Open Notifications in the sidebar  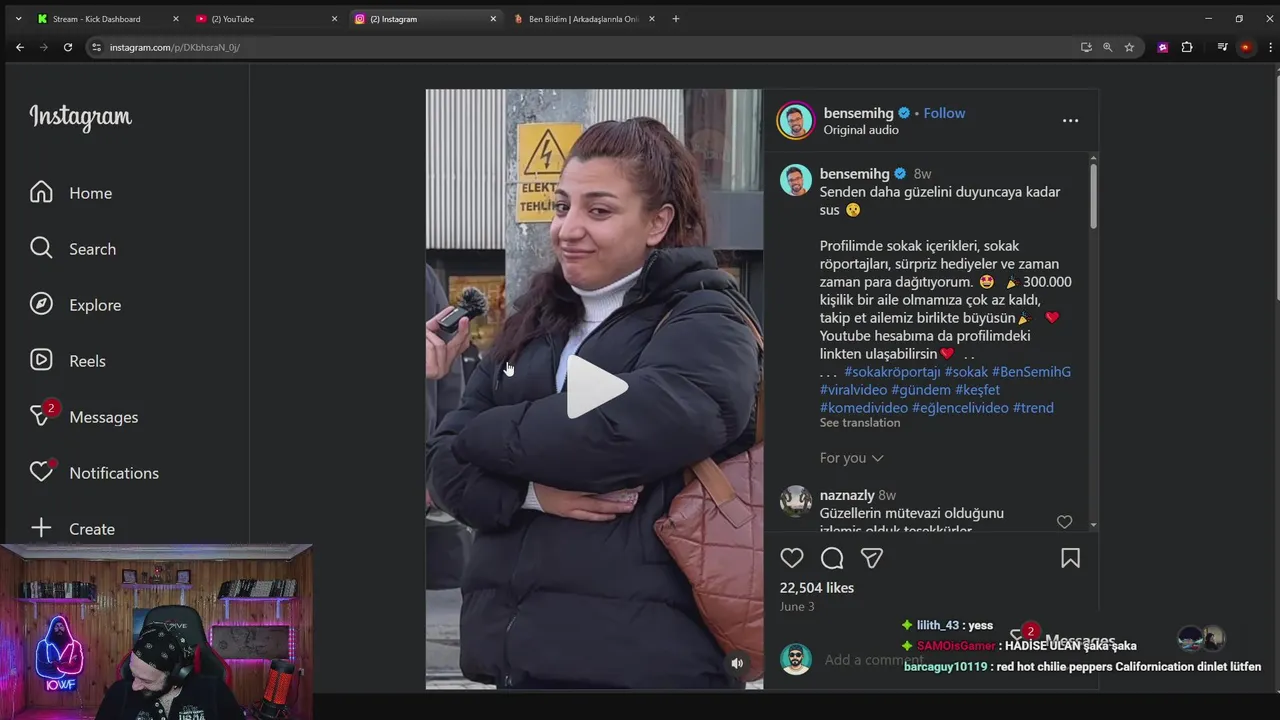tap(94, 473)
